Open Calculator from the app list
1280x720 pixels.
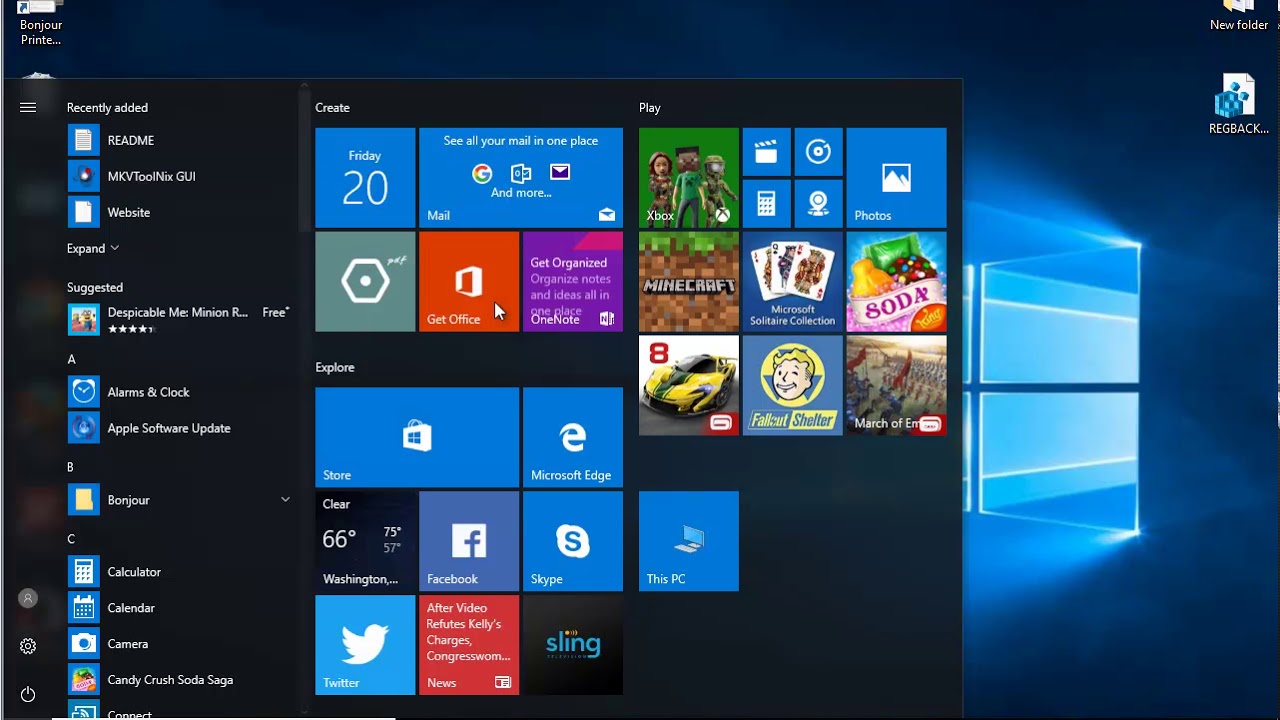(180, 572)
